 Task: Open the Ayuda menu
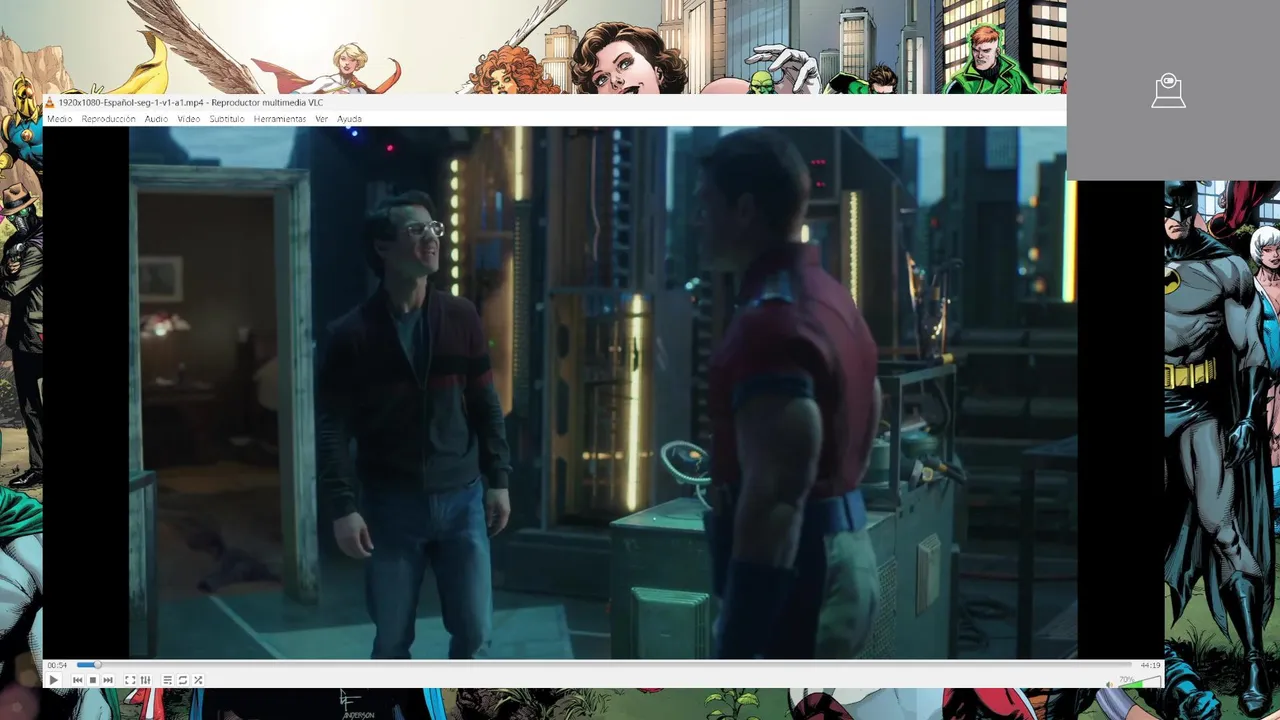pyautogui.click(x=349, y=119)
